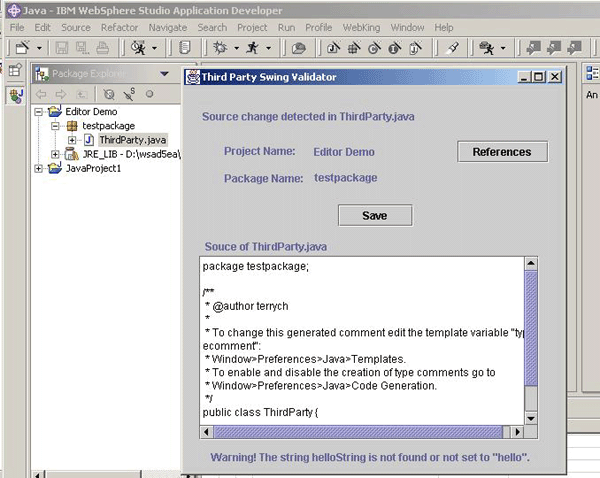Click the New Java Interface icon
Screen dimensions: 600x478
395,48
